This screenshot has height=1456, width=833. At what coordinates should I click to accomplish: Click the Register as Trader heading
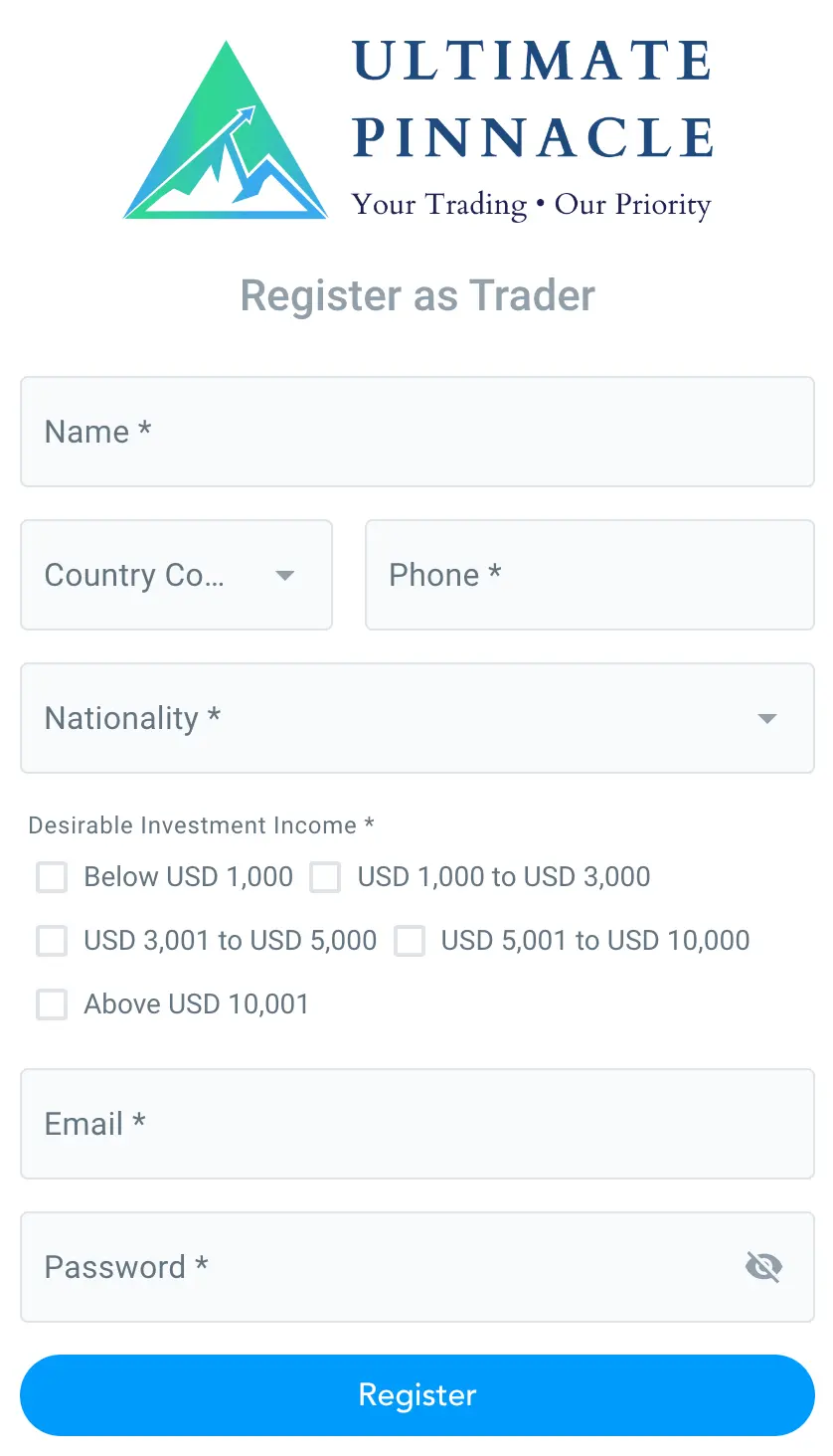tap(416, 295)
